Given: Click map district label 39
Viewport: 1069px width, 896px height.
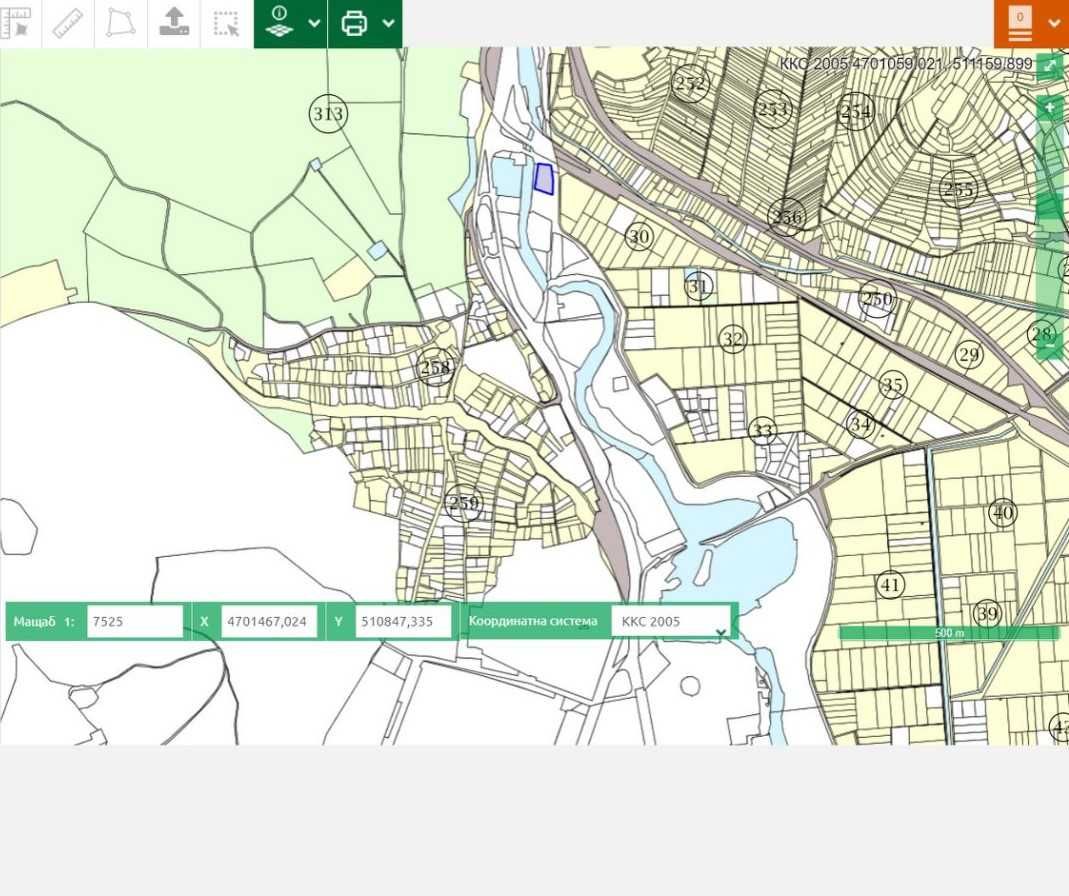Looking at the screenshot, I should [x=988, y=613].
